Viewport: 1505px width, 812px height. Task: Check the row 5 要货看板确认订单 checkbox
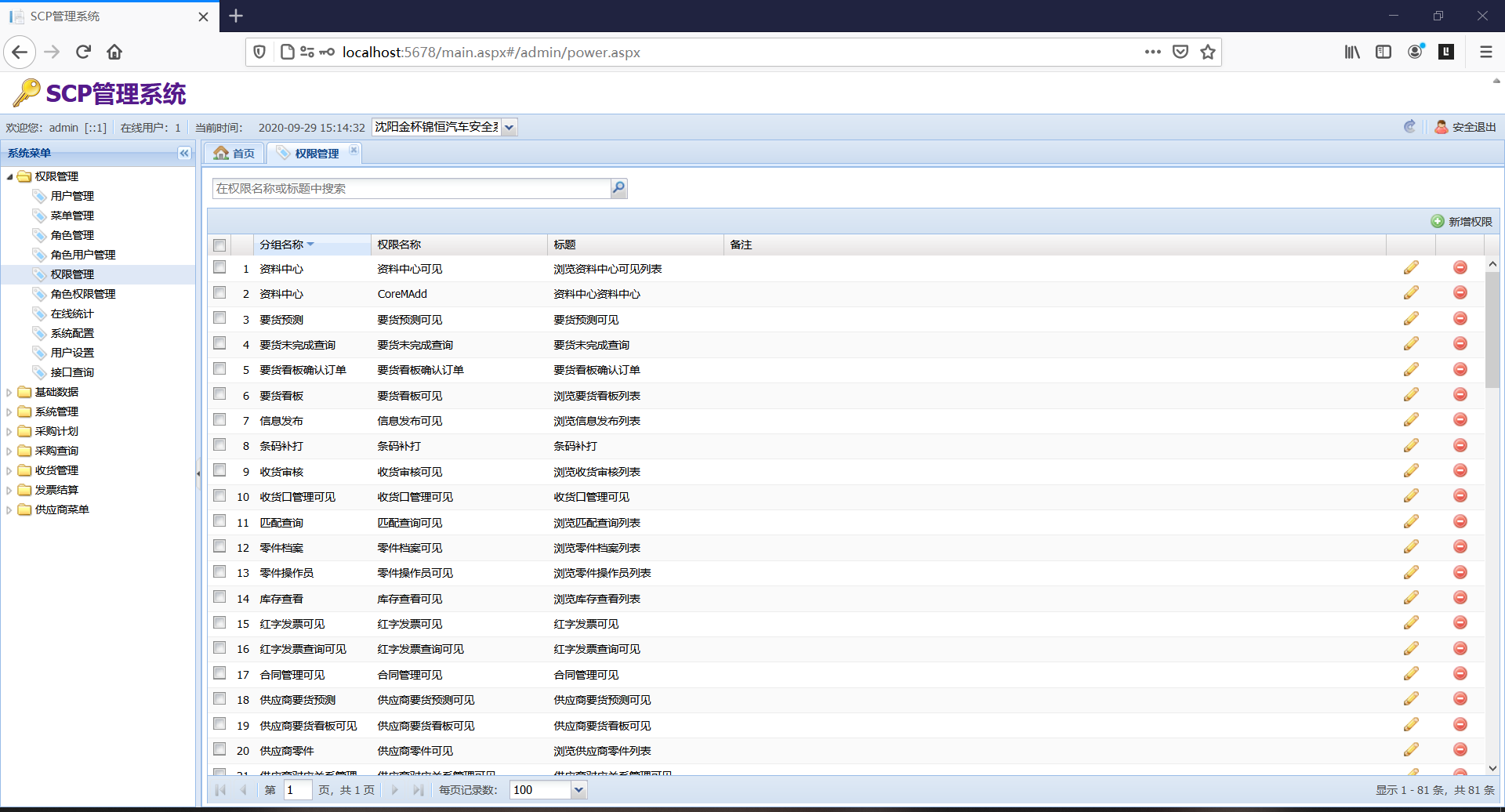pos(219,368)
